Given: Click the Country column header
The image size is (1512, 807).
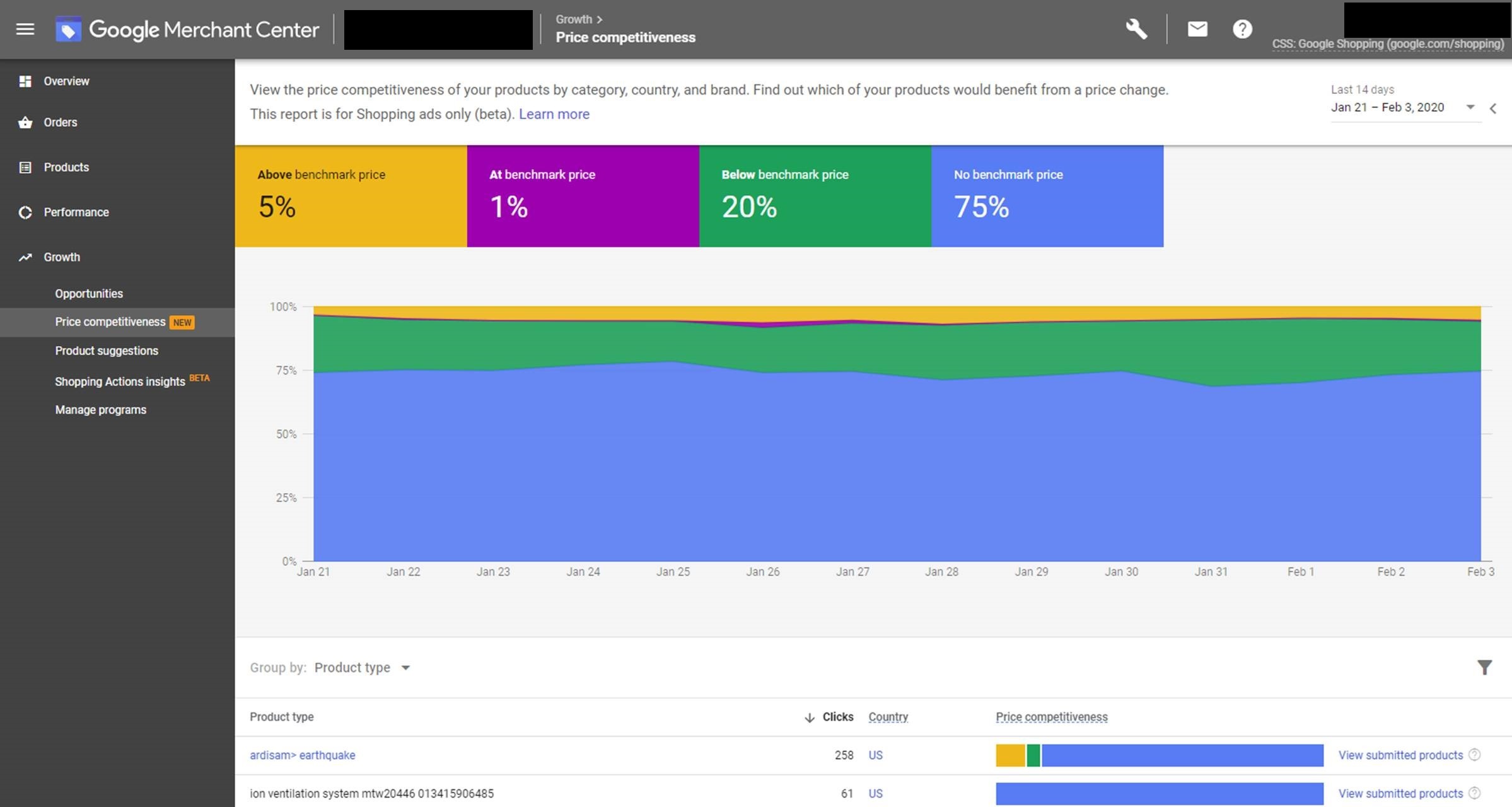Looking at the screenshot, I should click(x=888, y=717).
